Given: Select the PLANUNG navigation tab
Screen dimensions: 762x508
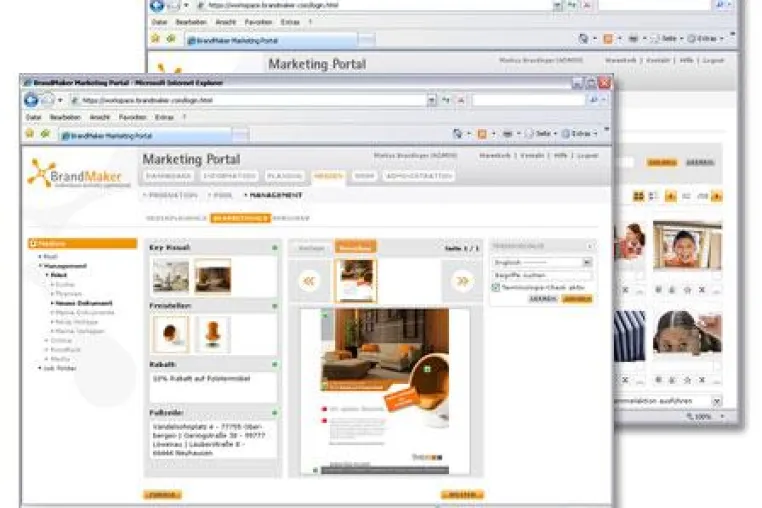Looking at the screenshot, I should click(285, 176).
